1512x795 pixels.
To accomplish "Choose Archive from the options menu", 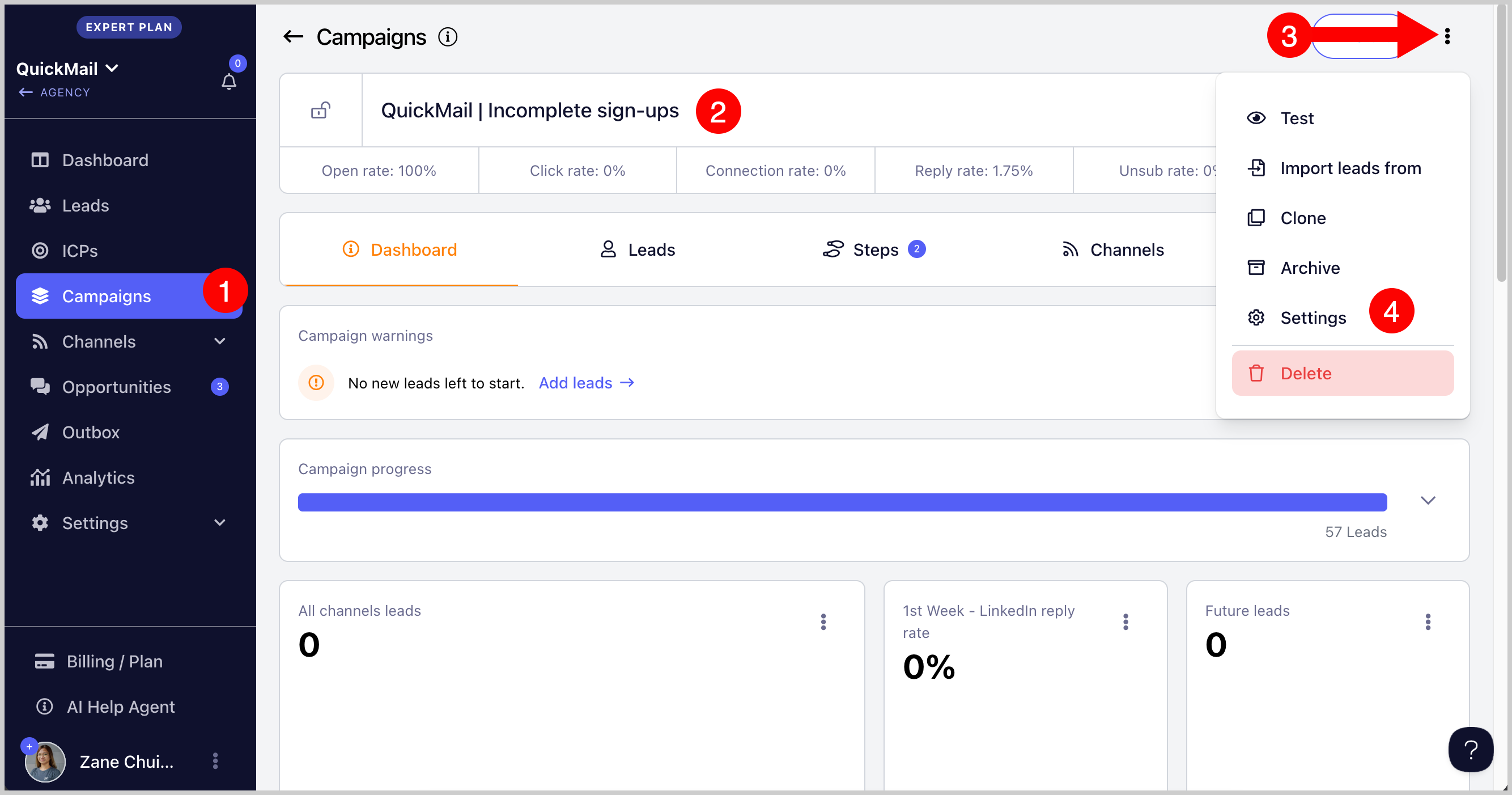I will [x=1343, y=268].
